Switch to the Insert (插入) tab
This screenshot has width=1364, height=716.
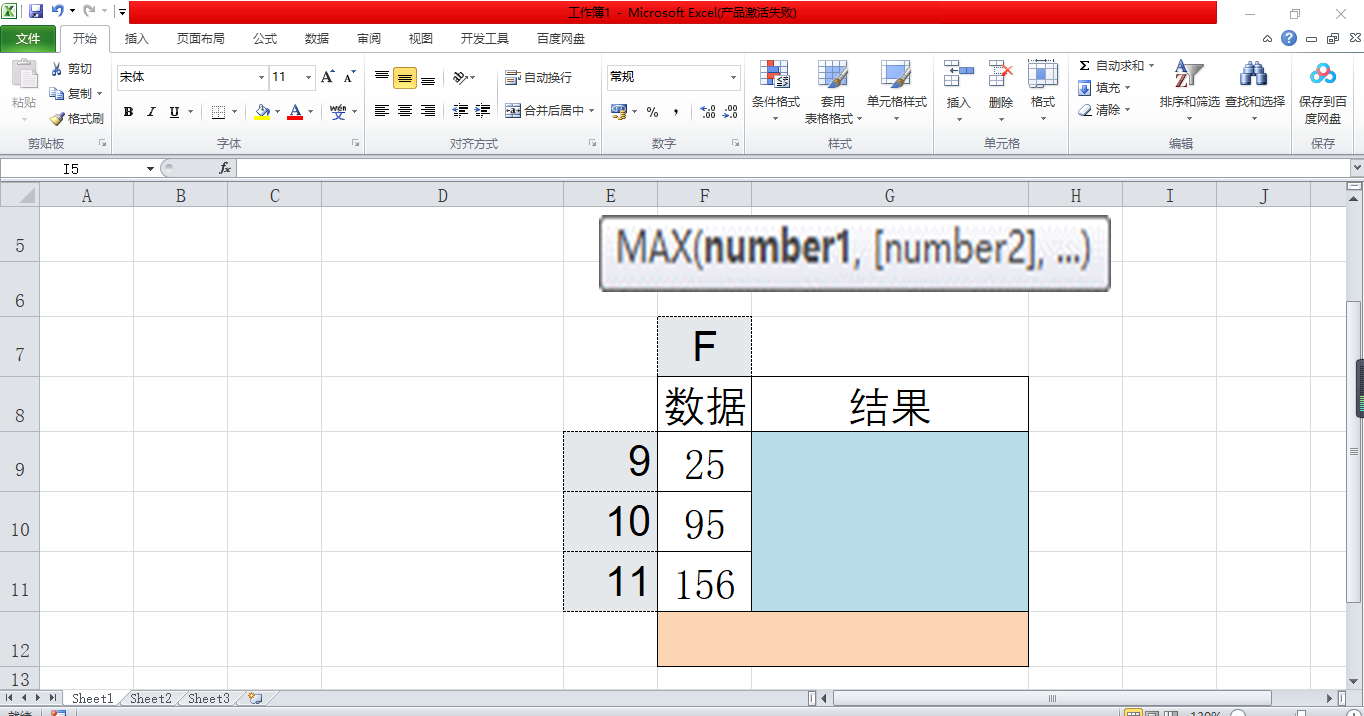click(137, 39)
